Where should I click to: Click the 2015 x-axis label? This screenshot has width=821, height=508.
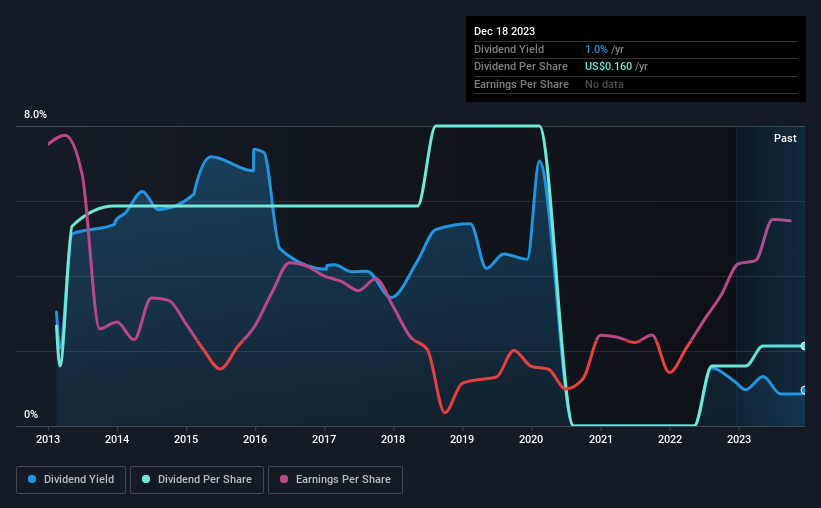coord(186,439)
